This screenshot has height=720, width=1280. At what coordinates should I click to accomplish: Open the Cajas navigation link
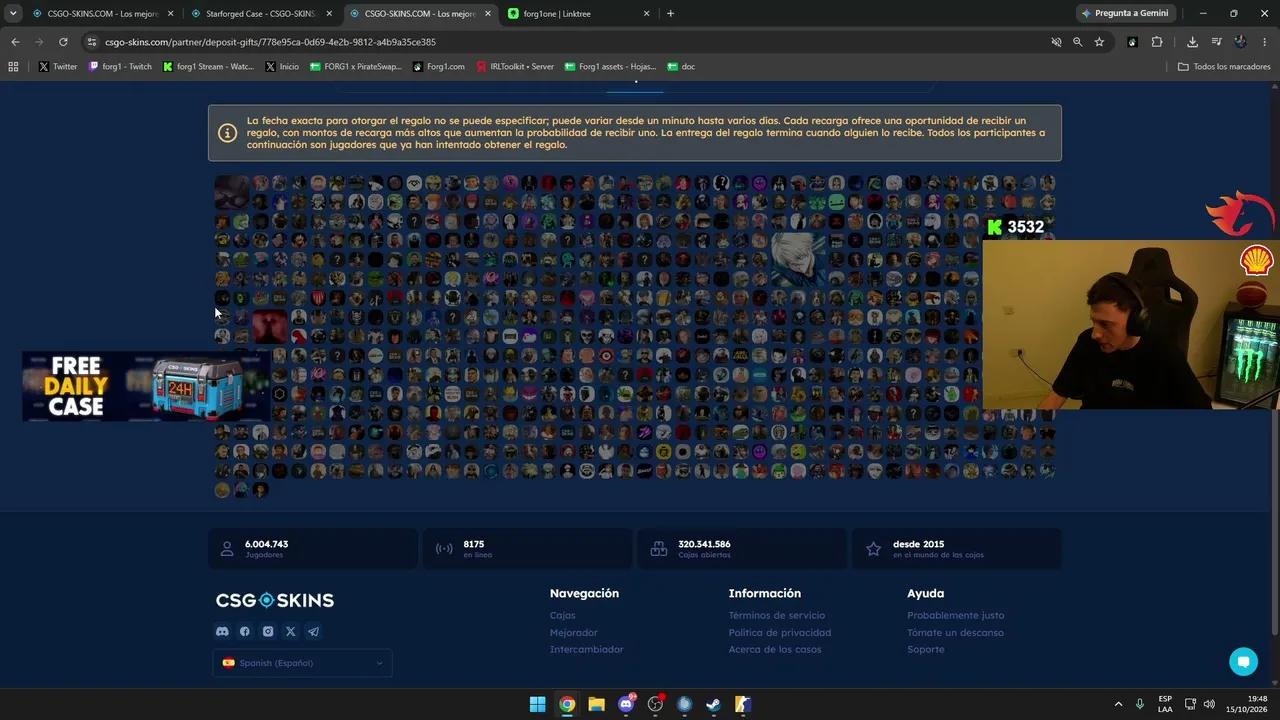pyautogui.click(x=562, y=615)
